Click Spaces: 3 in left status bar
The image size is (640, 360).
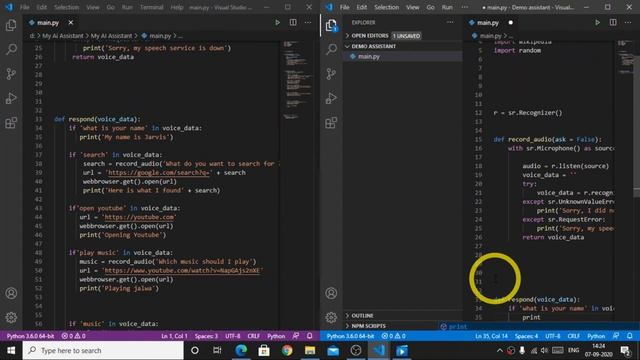click(x=206, y=336)
